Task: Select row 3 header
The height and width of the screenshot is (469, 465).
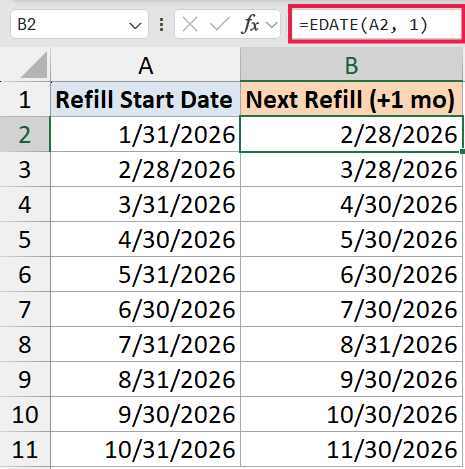Action: point(25,169)
